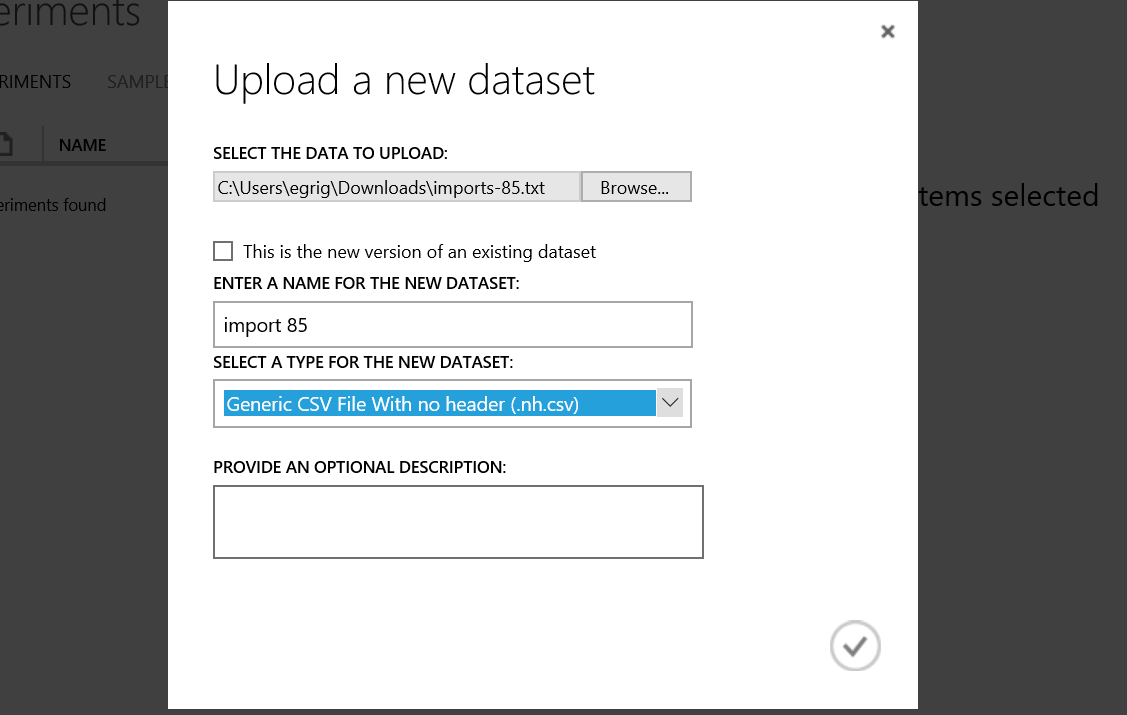The image size is (1127, 715).
Task: Click the "items selected" text
Action: pos(1008,196)
